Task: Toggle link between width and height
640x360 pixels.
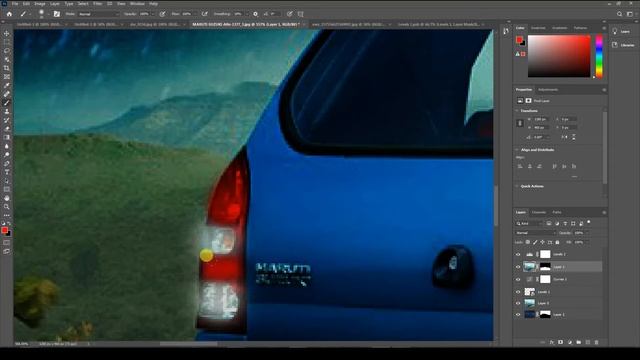Action: (x=520, y=123)
